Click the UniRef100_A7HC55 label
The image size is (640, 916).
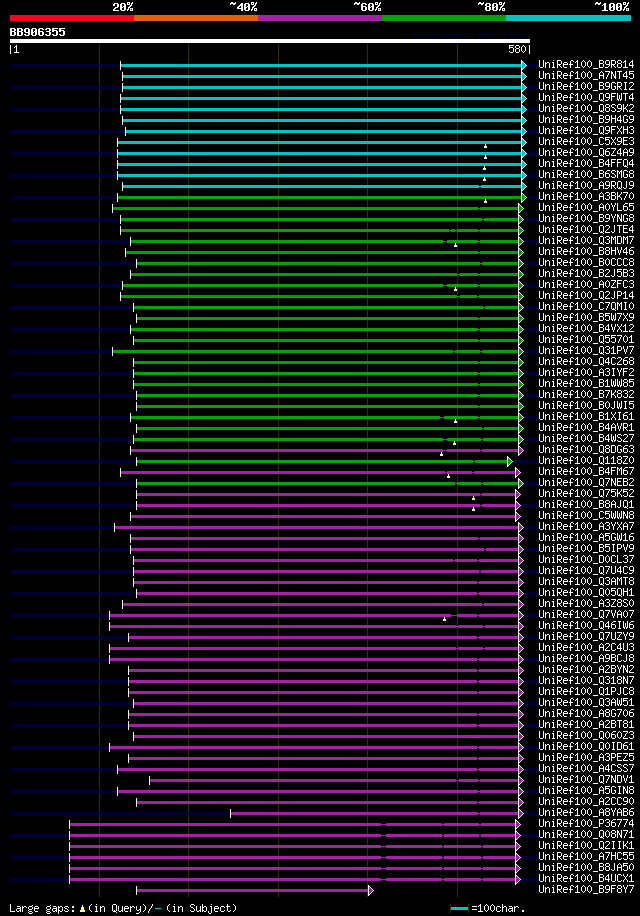pos(586,856)
